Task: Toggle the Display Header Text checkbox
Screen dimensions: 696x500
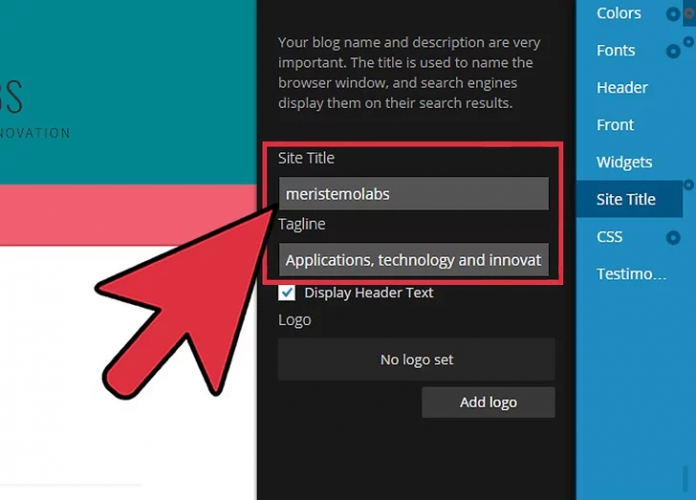Action: [288, 293]
